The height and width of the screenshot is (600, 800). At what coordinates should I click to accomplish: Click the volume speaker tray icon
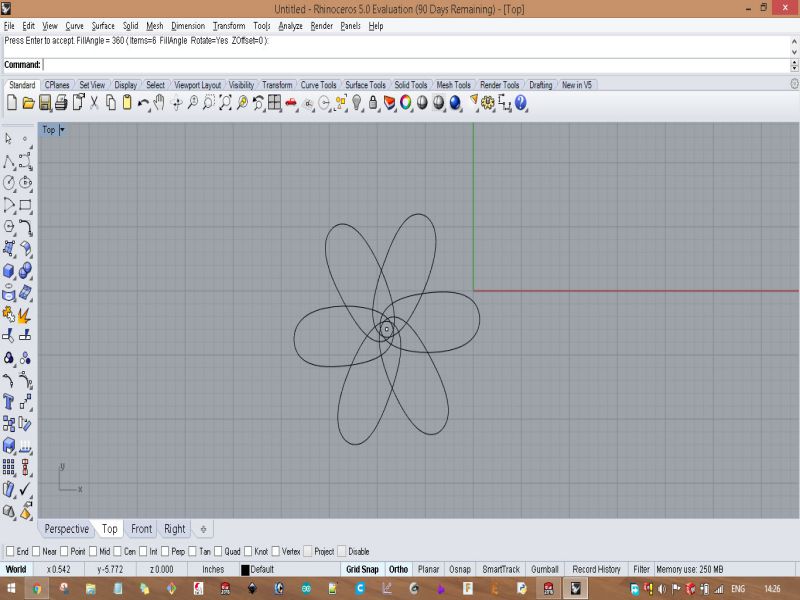(x=662, y=589)
